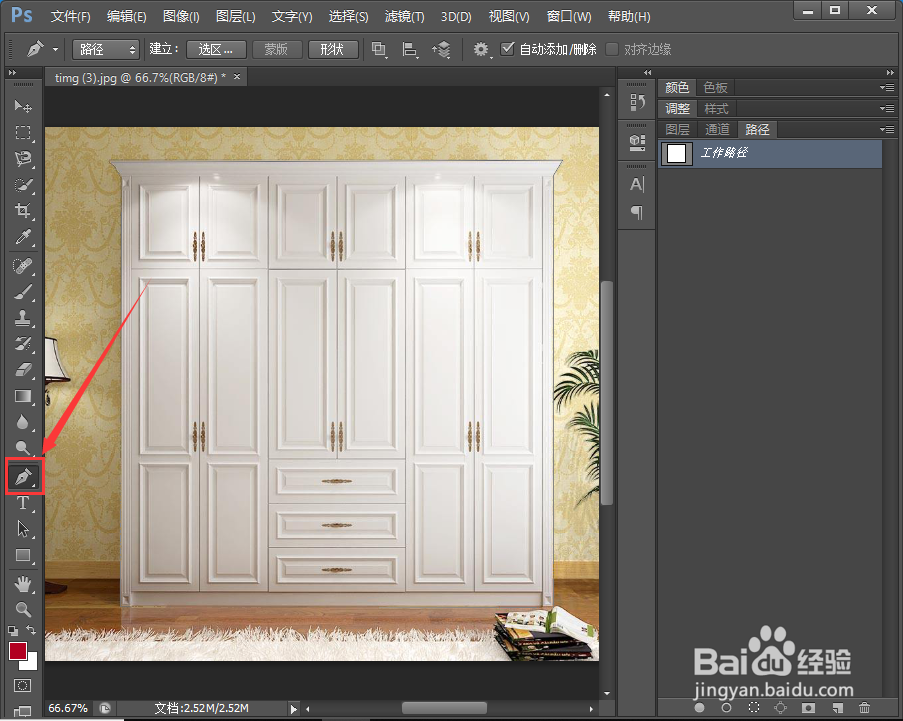Select the Path Selection tool
Viewport: 903px width, 721px height.
(23, 529)
